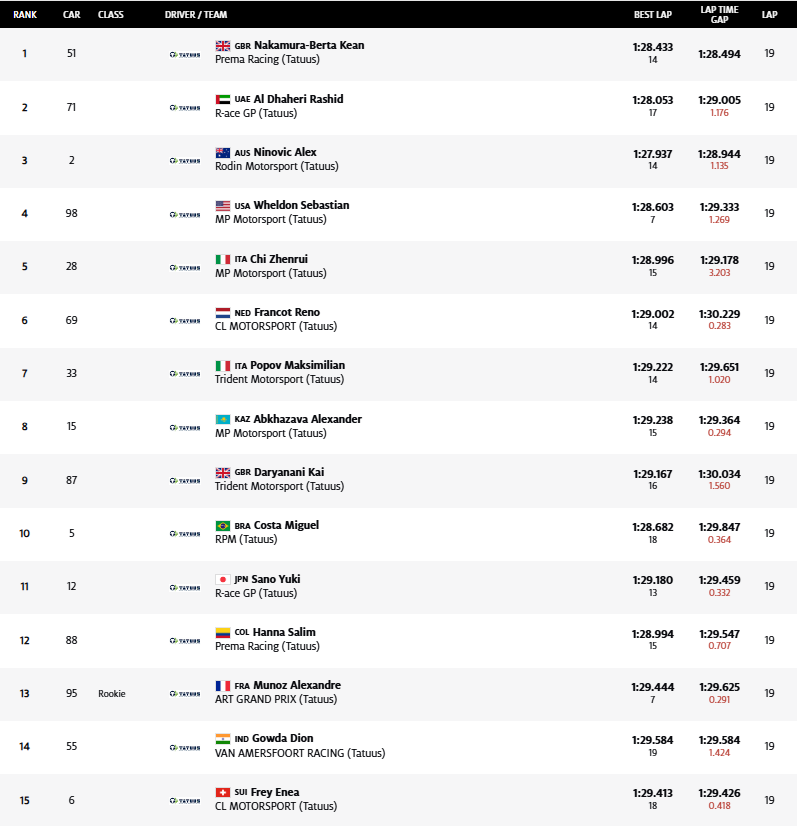The width and height of the screenshot is (797, 826).
Task: Click the Kazakhstan flag beside Abkhazava Alexander
Action: [x=223, y=419]
